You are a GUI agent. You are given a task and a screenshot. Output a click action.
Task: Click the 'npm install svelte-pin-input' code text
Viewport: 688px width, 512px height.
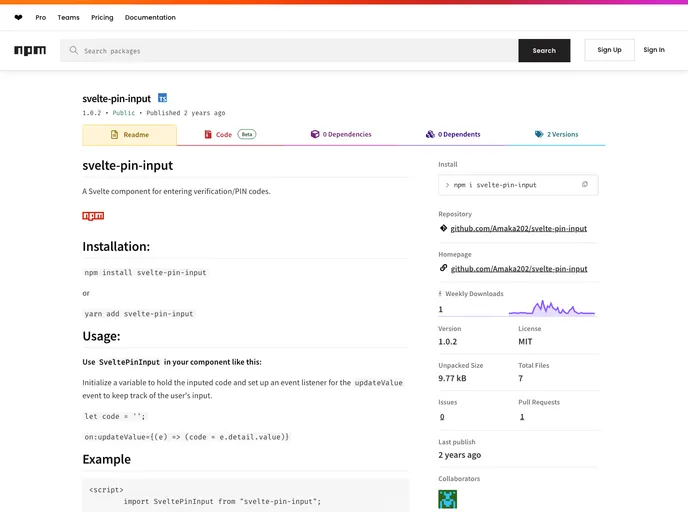click(145, 272)
